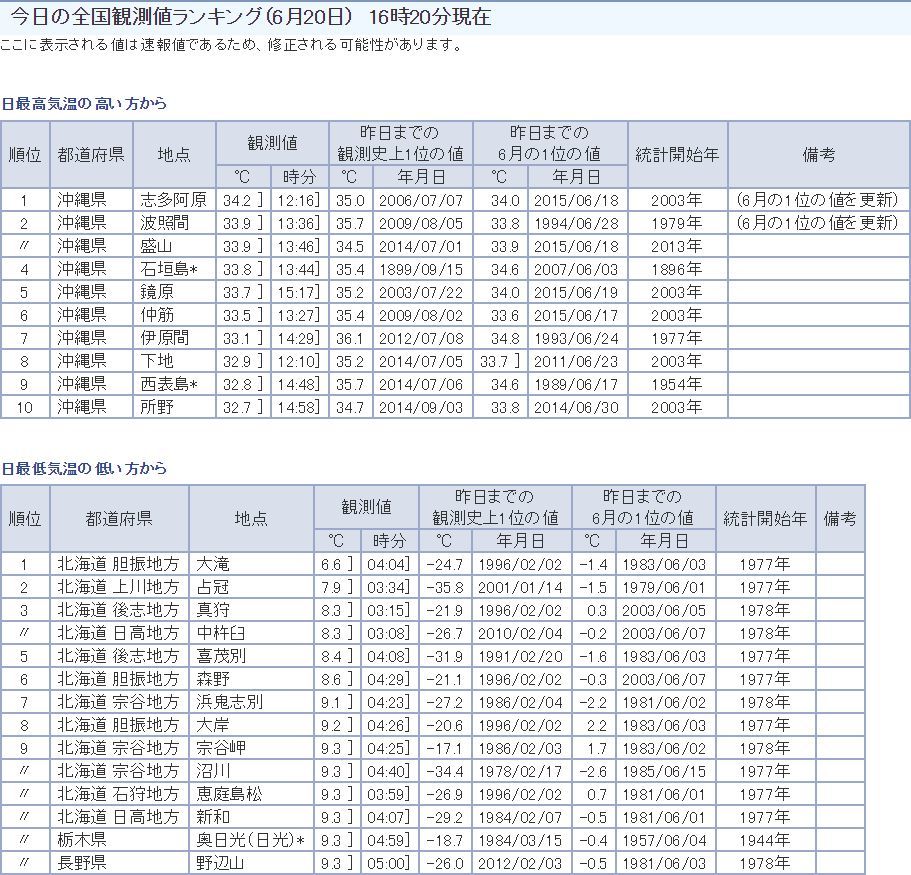Open the 恵庭島松 station entry
The image size is (911, 875).
click(230, 794)
